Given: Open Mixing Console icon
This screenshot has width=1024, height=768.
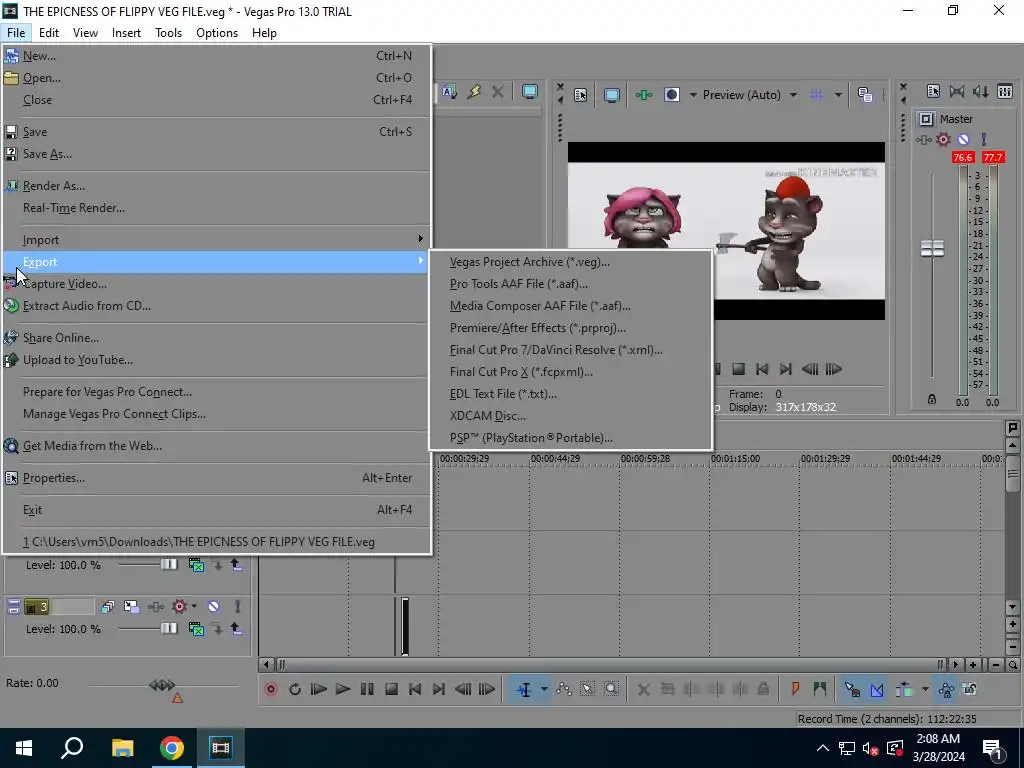Looking at the screenshot, I should tap(1005, 91).
